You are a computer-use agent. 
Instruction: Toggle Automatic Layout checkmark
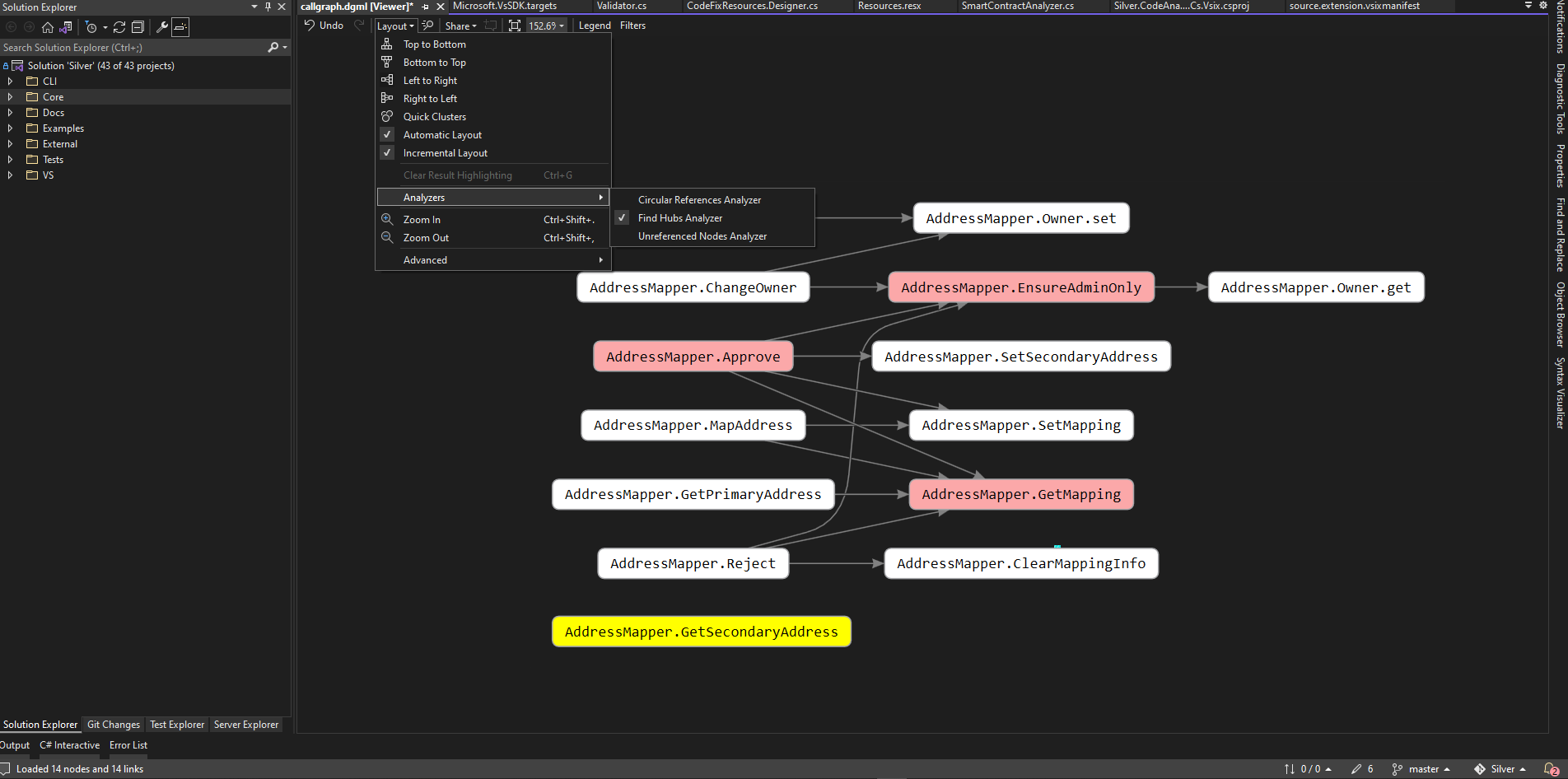pyautogui.click(x=387, y=134)
